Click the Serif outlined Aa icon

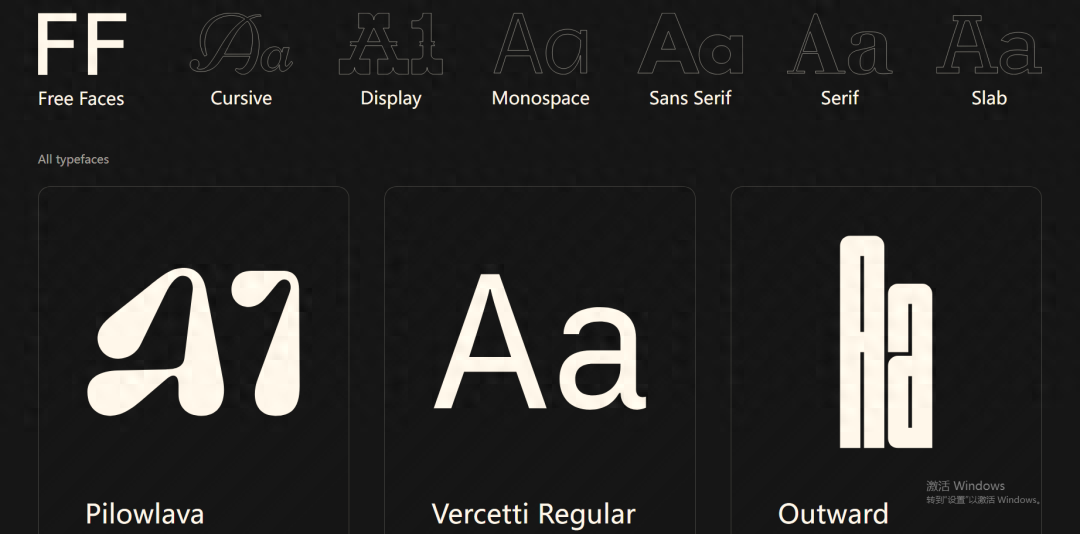click(x=840, y=45)
